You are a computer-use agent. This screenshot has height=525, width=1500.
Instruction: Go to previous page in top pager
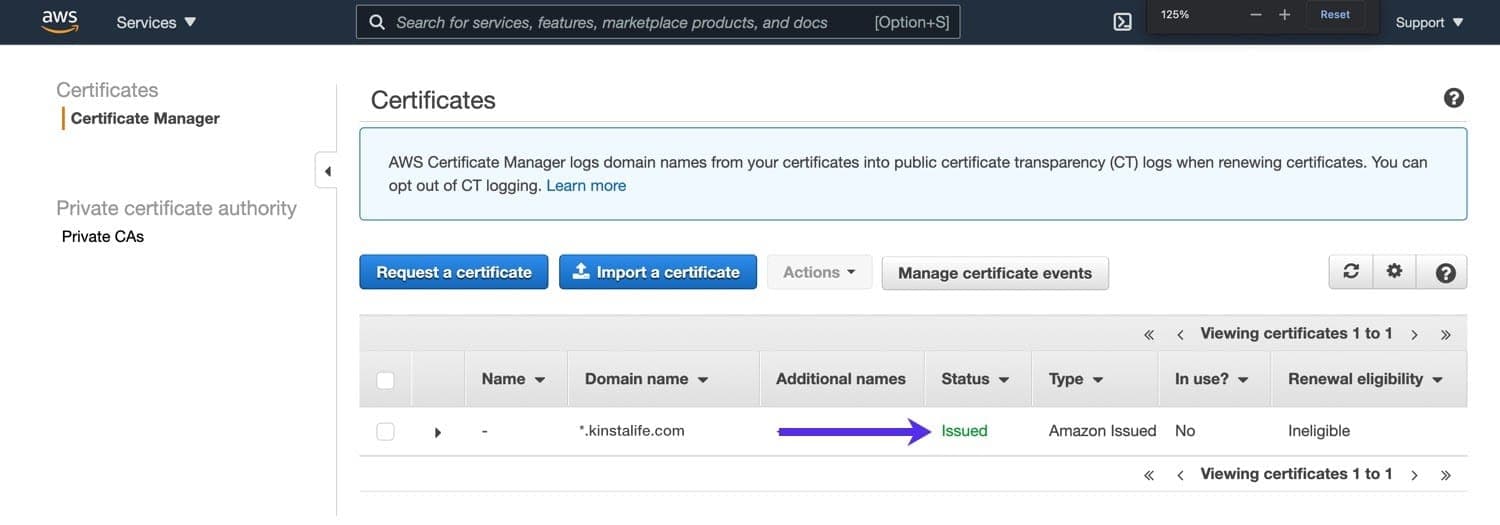pyautogui.click(x=1180, y=334)
